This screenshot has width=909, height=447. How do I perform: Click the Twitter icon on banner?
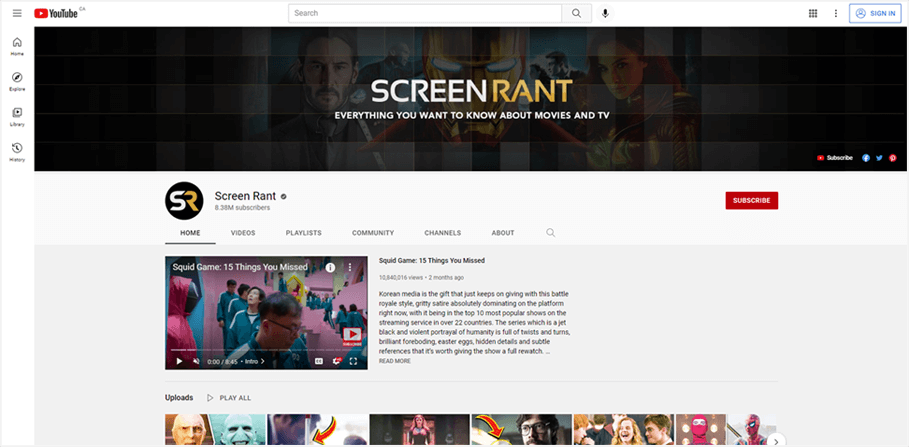coord(879,158)
